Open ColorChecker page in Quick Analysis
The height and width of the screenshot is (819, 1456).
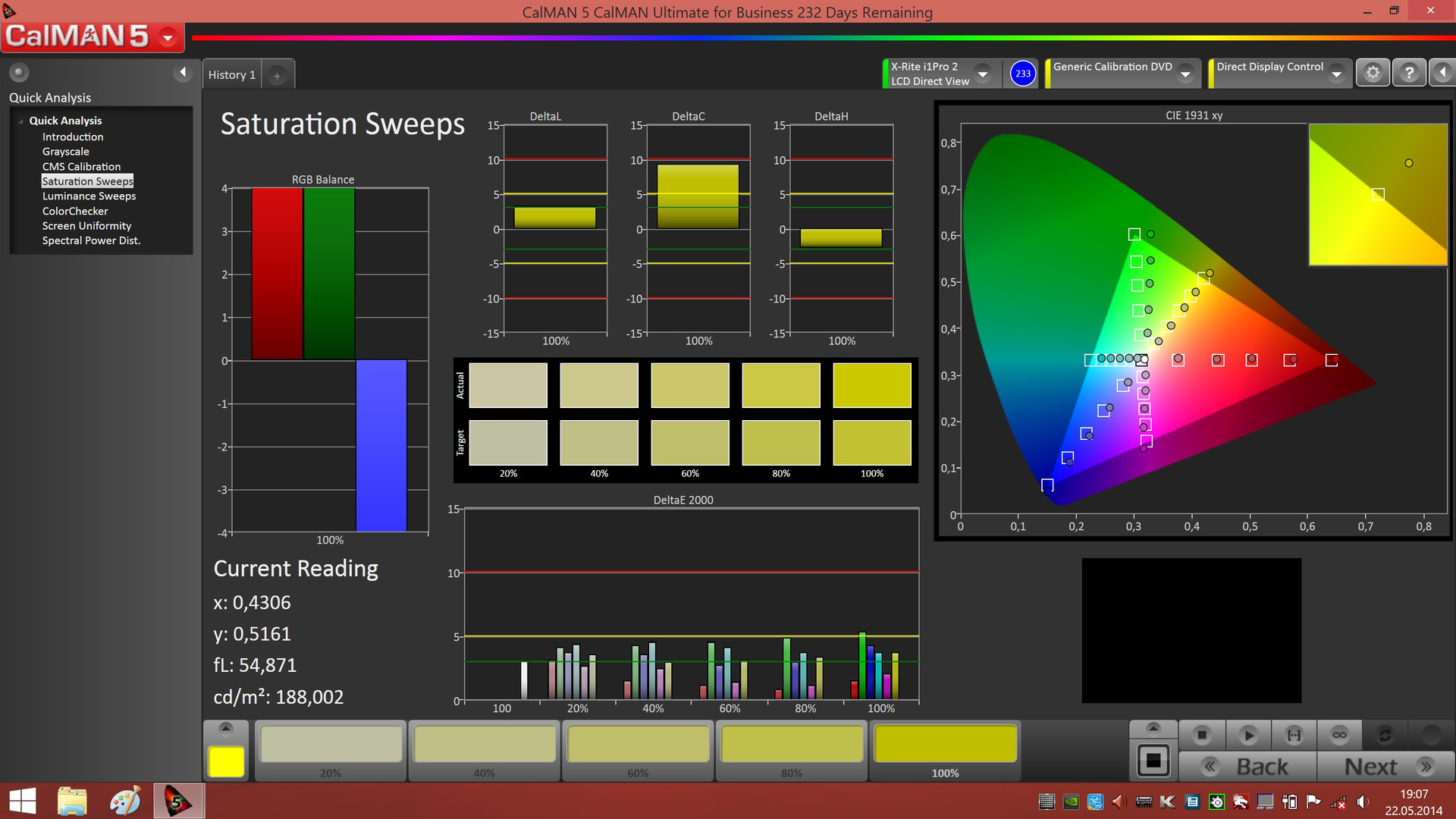pos(75,211)
